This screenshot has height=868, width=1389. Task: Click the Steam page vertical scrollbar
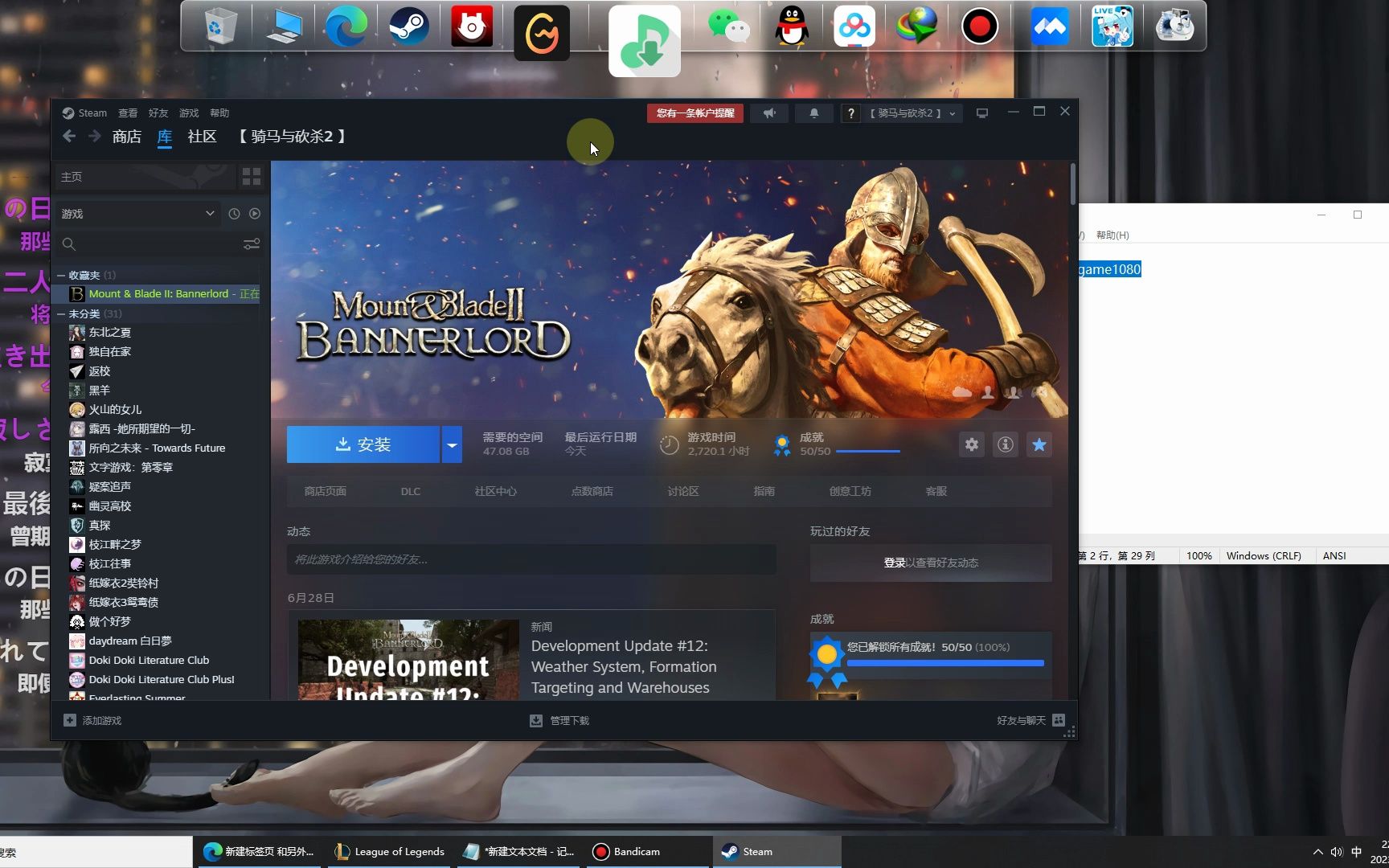[1072, 185]
